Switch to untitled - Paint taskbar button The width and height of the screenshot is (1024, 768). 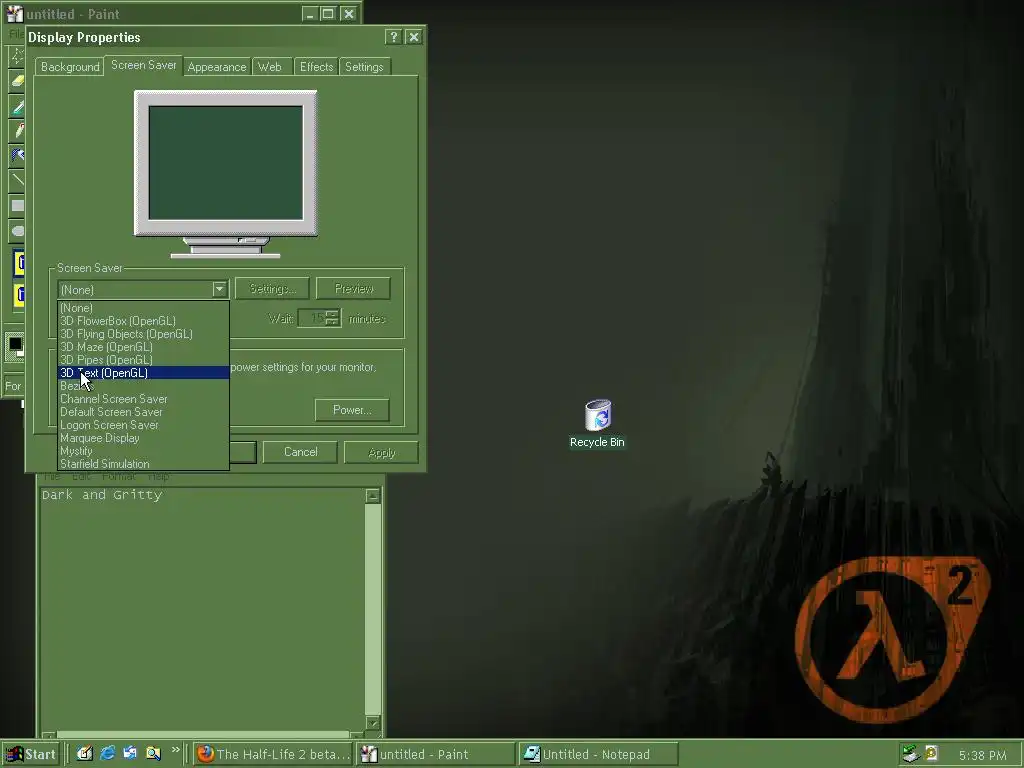tap(435, 754)
